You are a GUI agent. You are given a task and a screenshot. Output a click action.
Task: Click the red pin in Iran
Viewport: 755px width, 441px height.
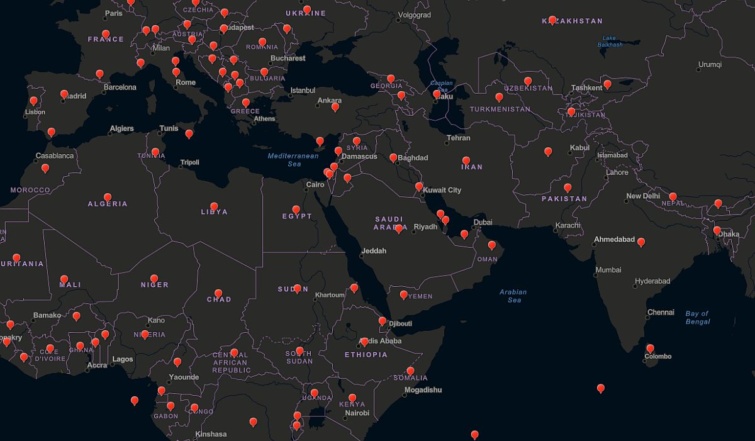466,160
